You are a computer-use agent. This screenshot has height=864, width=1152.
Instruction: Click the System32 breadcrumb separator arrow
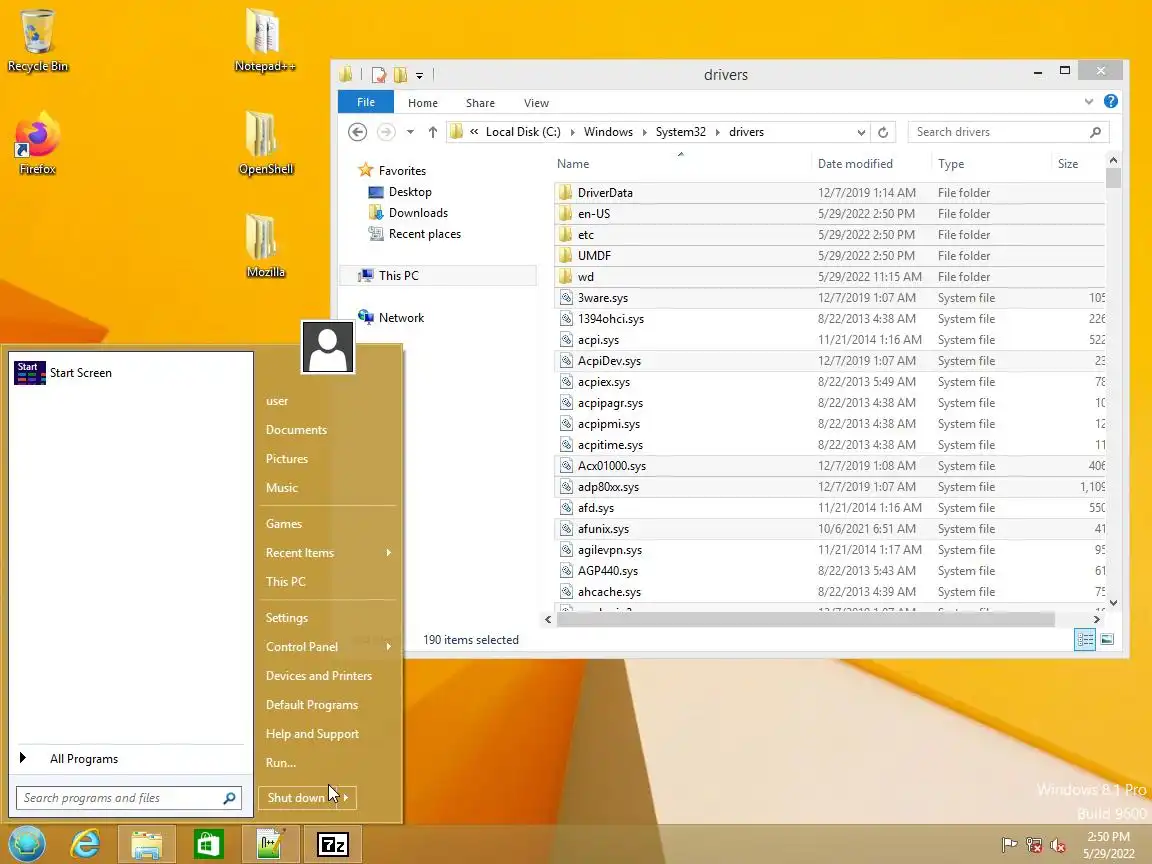[x=718, y=132]
